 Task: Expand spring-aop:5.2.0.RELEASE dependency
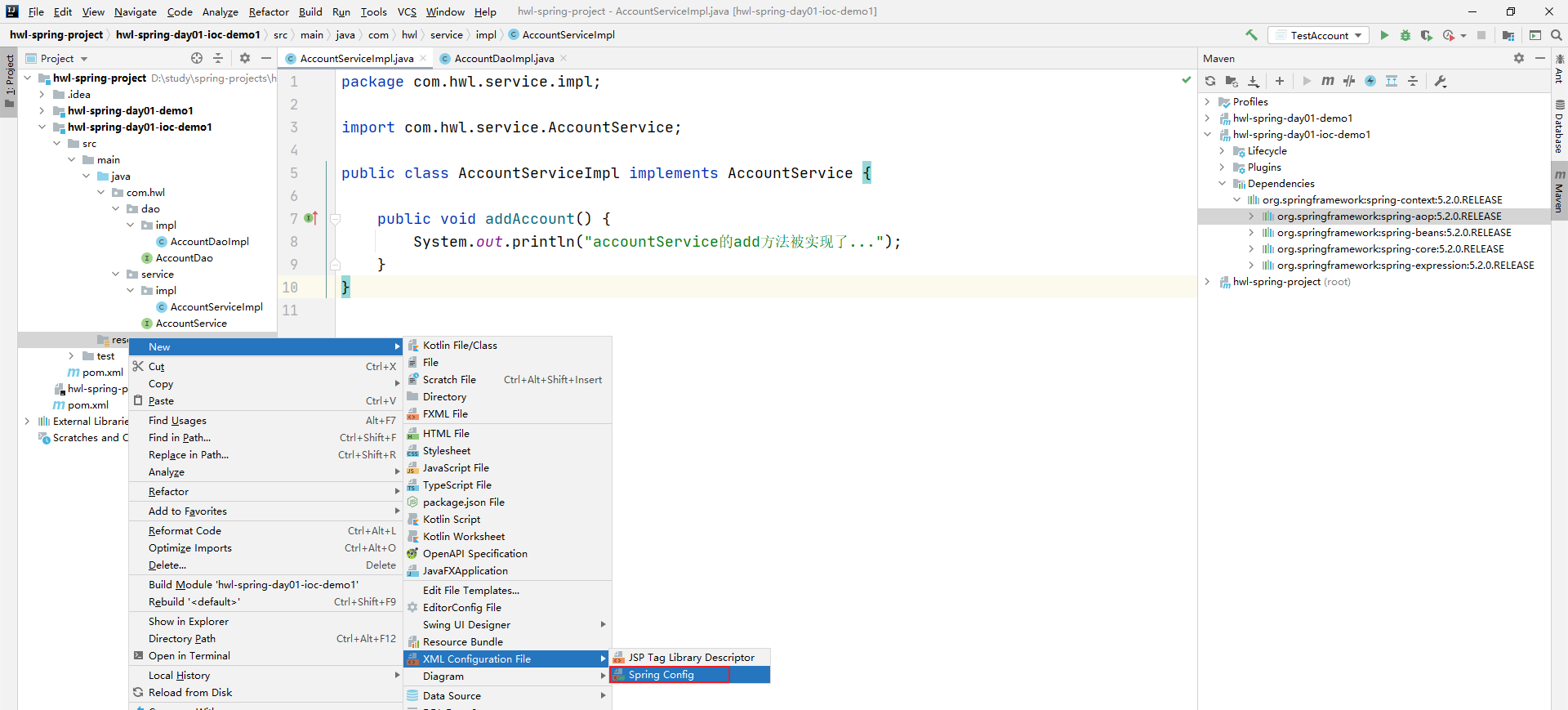[1251, 217]
